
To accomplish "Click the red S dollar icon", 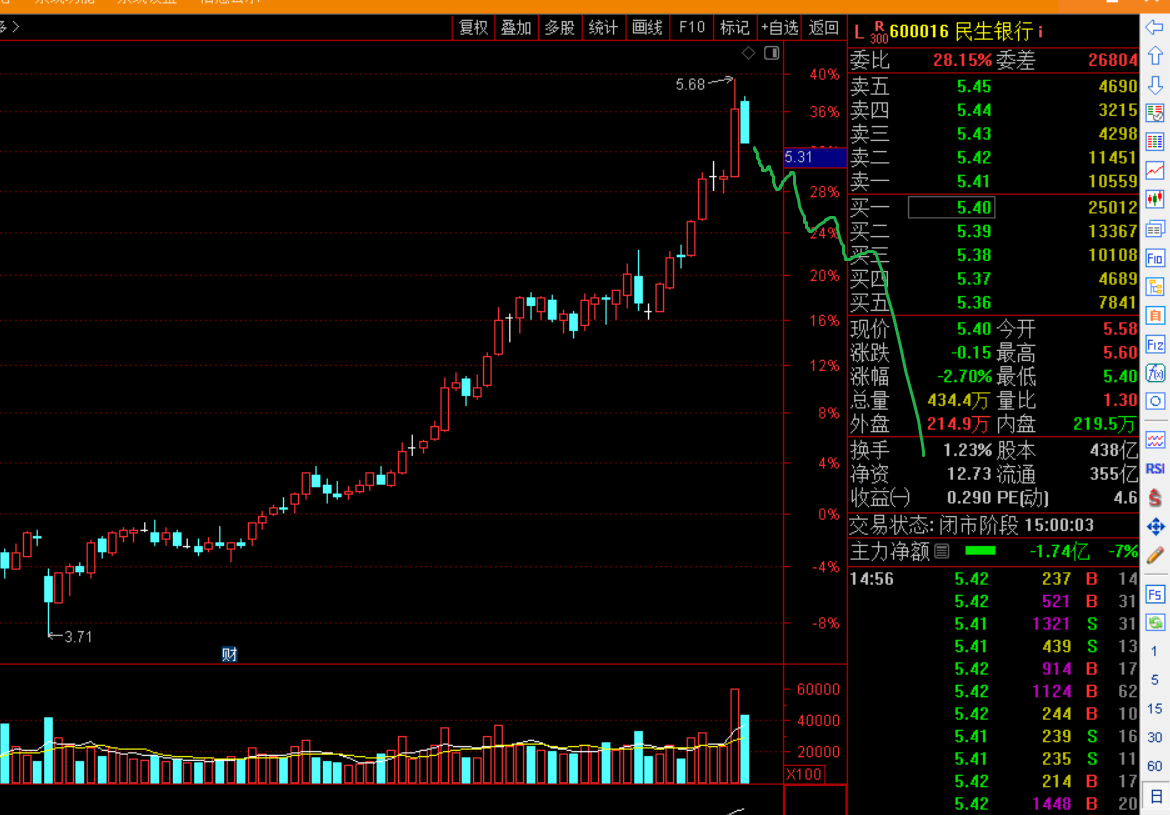I will (1155, 498).
